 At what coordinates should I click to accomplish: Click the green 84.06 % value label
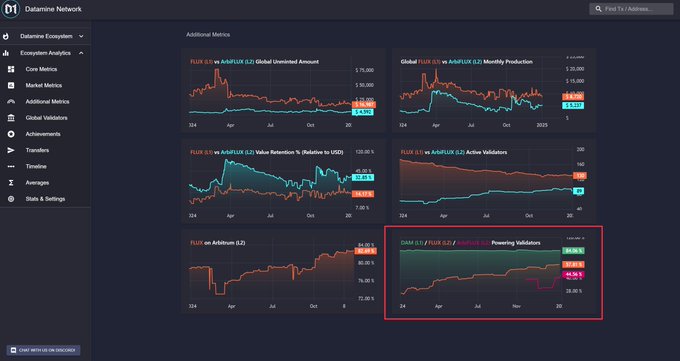click(573, 250)
